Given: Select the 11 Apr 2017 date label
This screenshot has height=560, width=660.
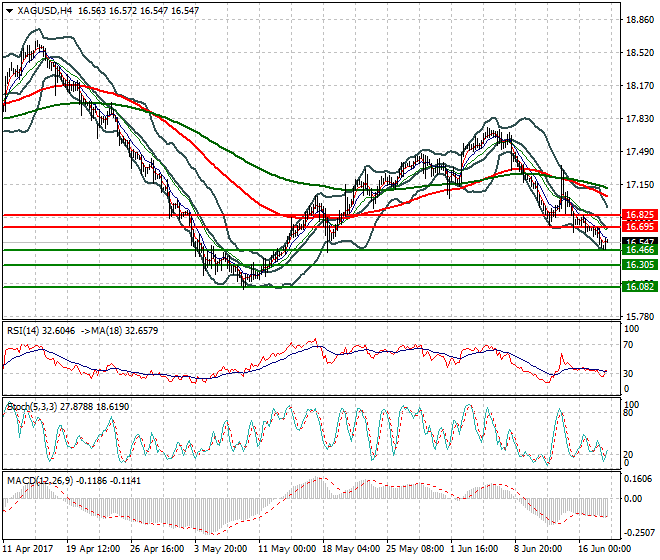Looking at the screenshot, I should tap(28, 549).
